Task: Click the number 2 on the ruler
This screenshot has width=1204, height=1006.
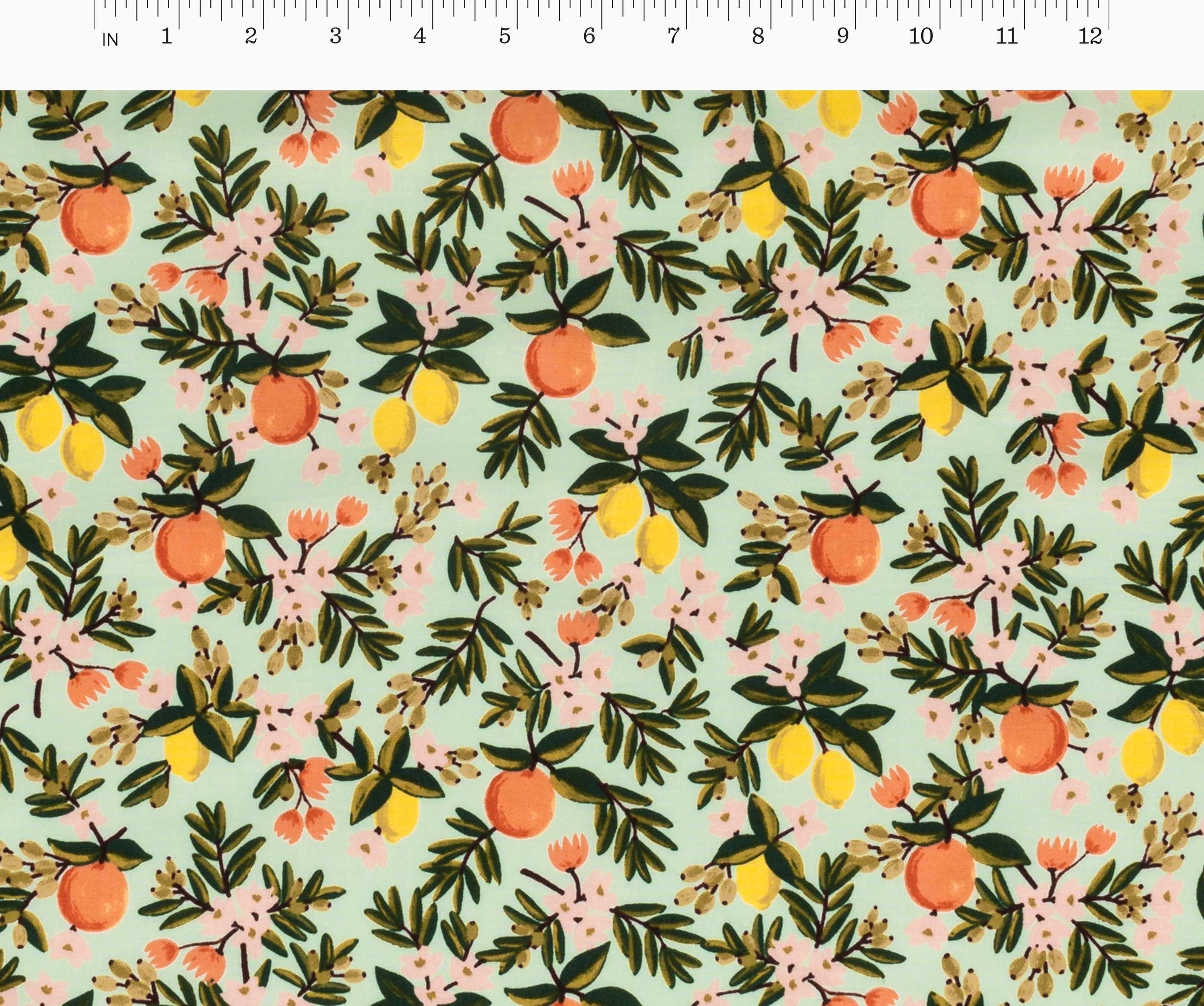Action: point(251,36)
